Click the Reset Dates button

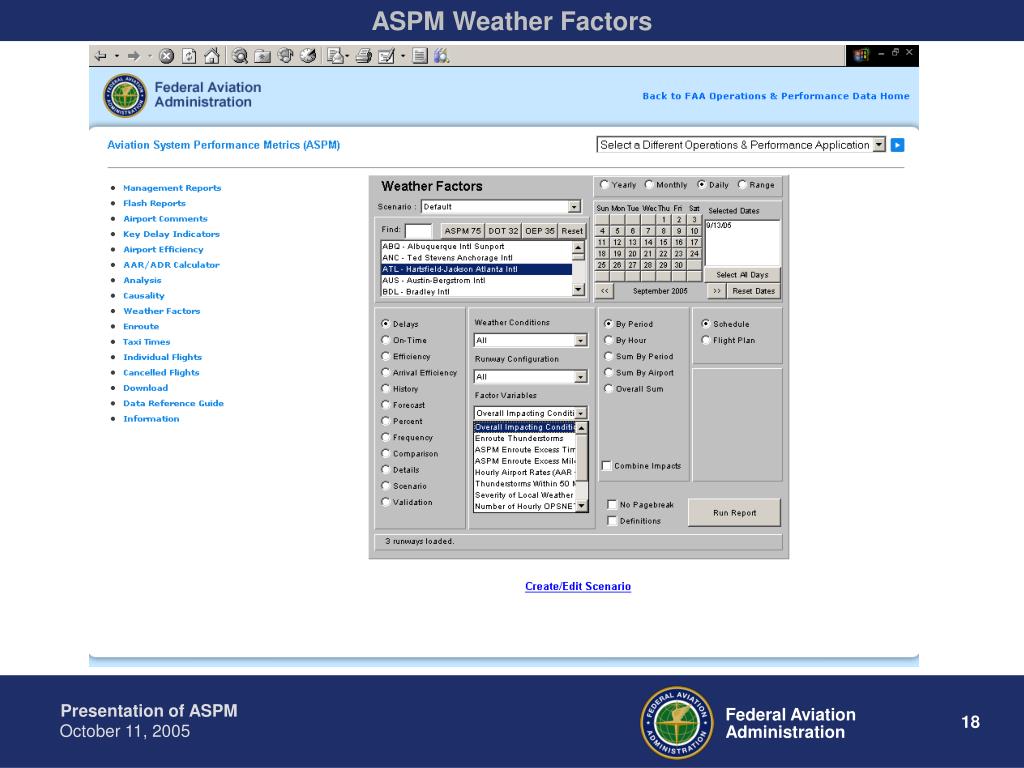click(x=753, y=291)
